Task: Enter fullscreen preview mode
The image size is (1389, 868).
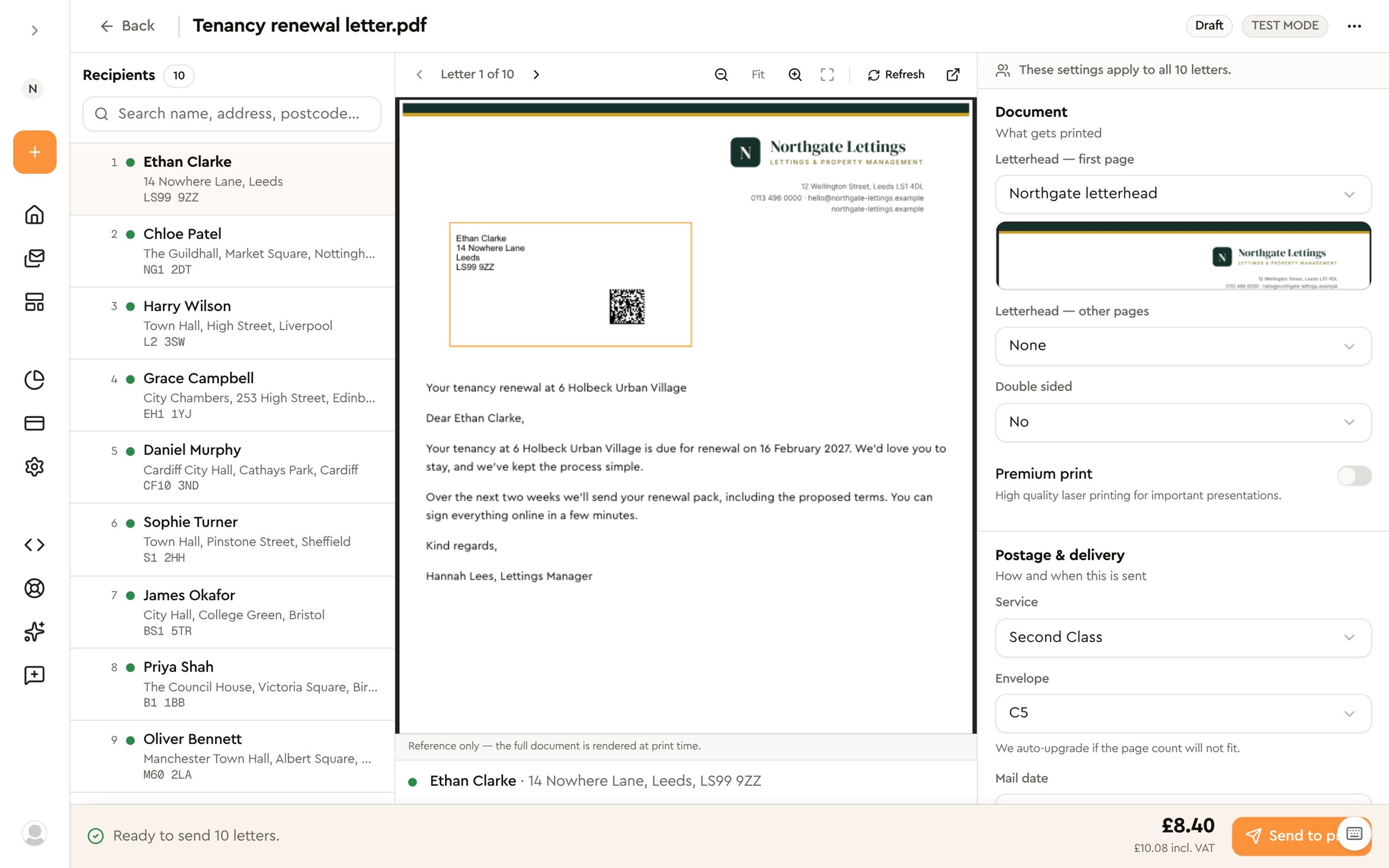Action: click(827, 75)
